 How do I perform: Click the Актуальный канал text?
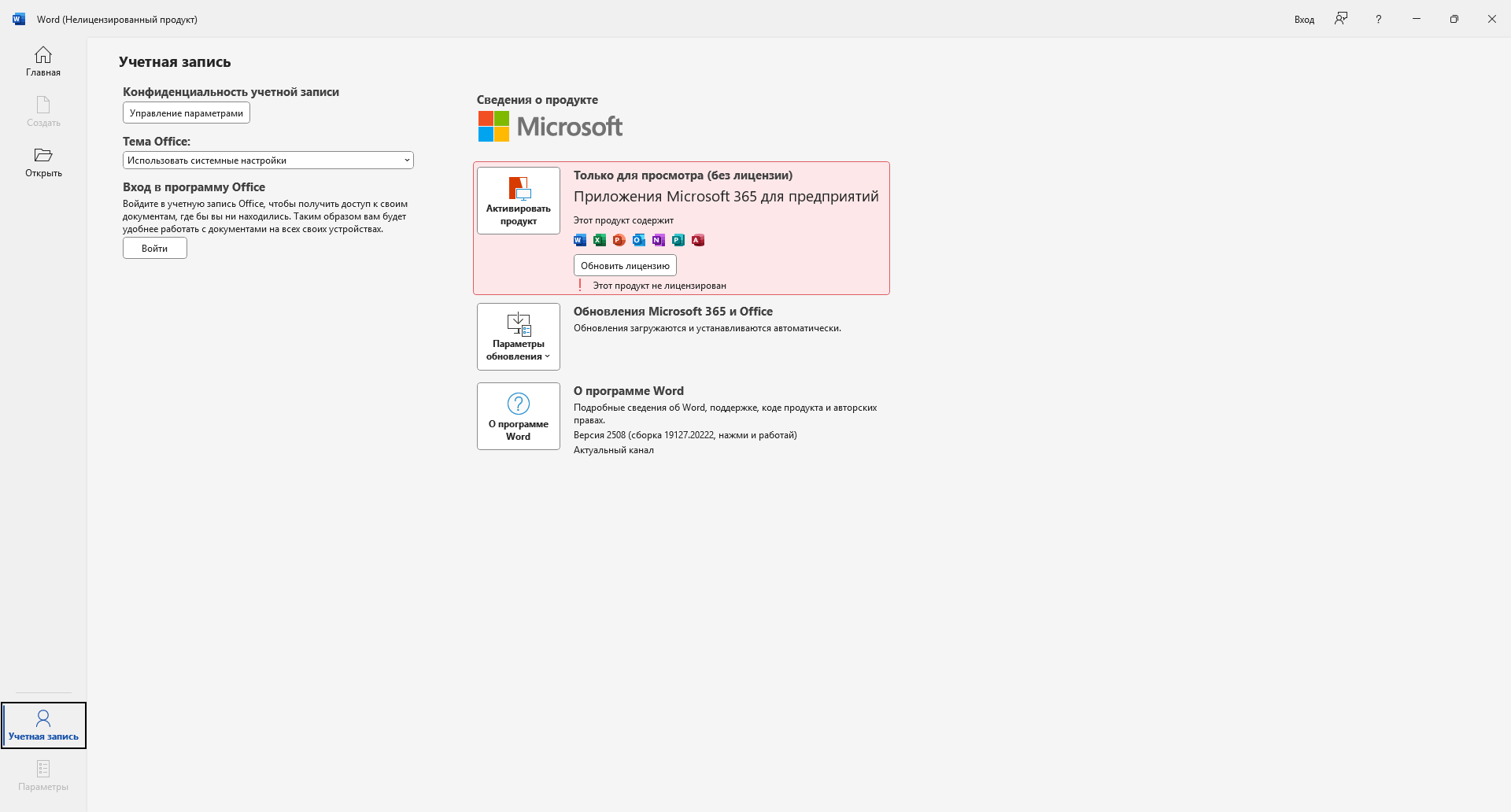coord(614,450)
